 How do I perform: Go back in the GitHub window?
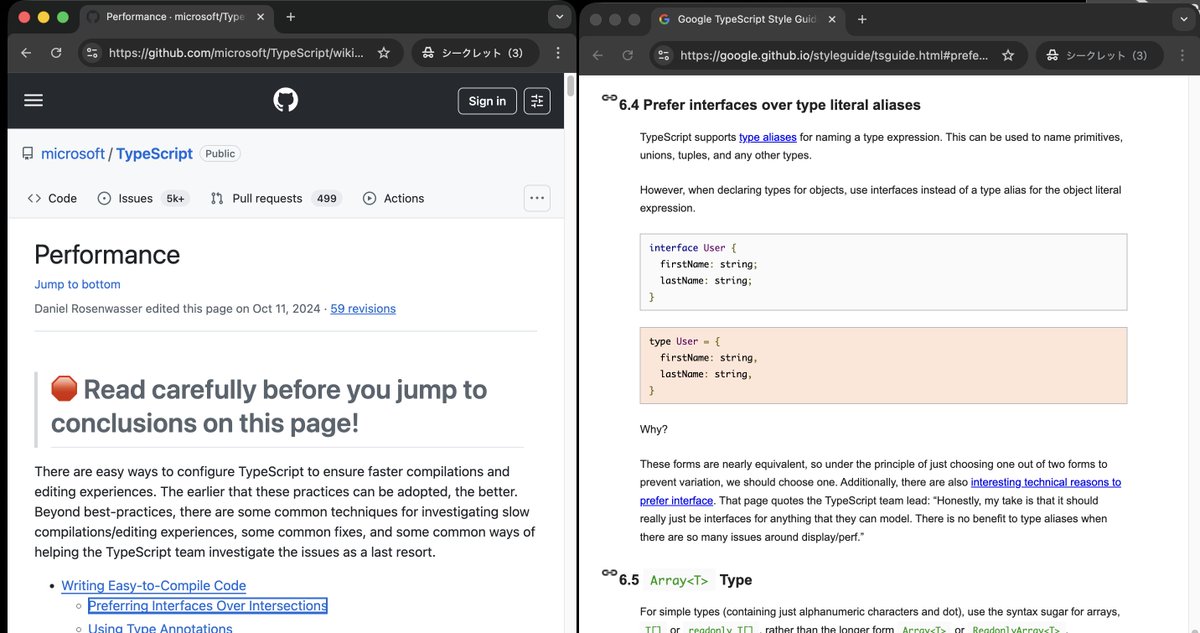click(25, 53)
